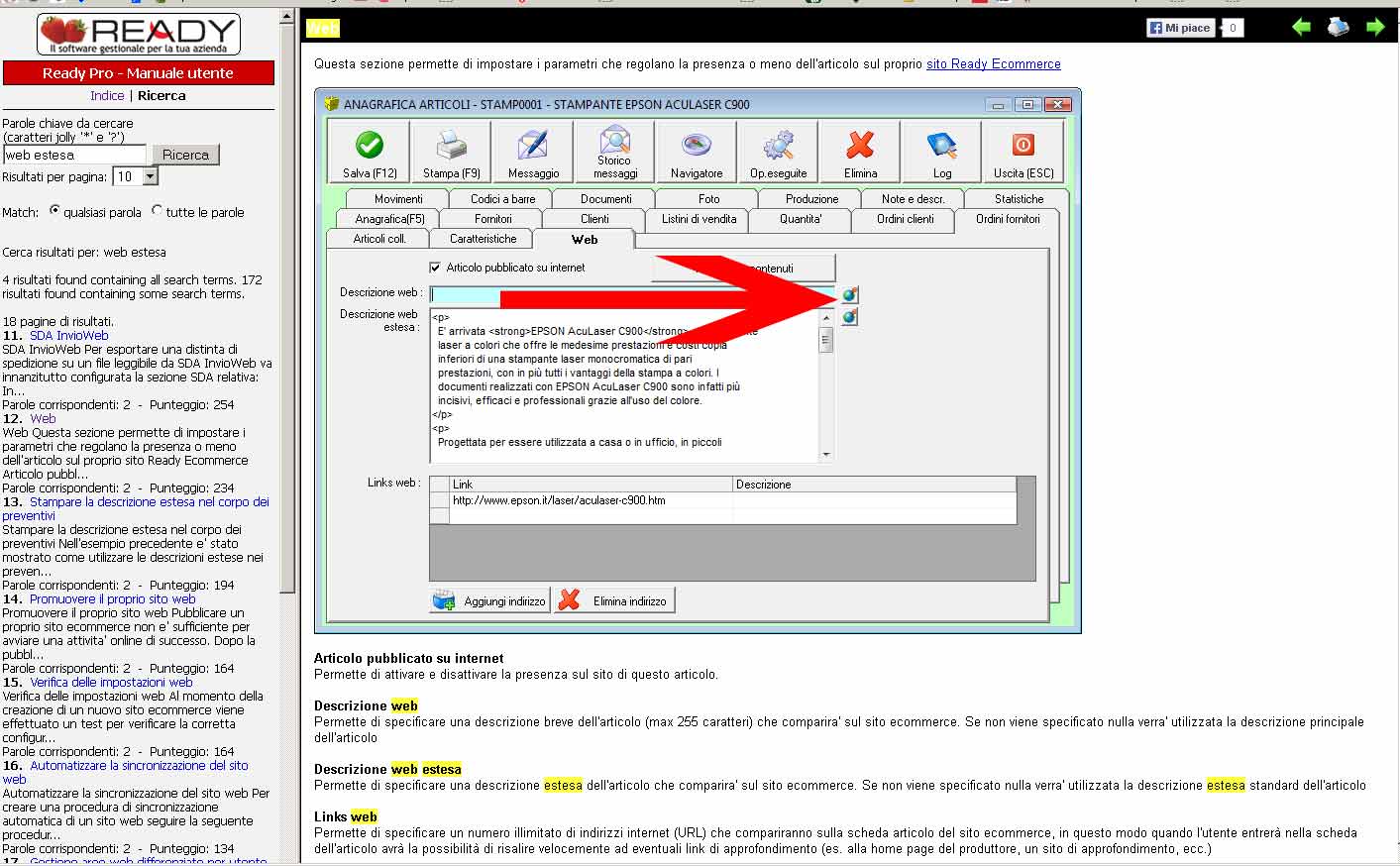Open the Fornitori tab
The height and width of the screenshot is (866, 1400).
493,219
